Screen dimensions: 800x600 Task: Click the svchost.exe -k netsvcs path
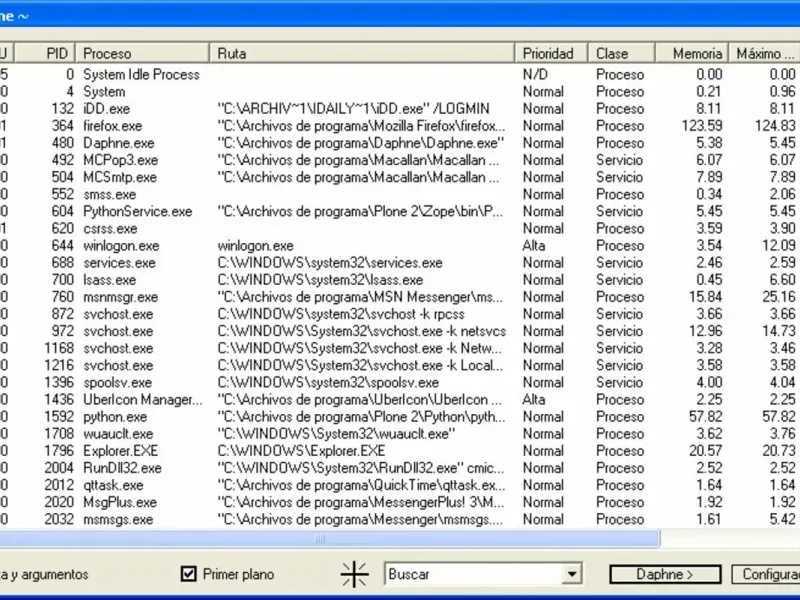pyautogui.click(x=362, y=331)
